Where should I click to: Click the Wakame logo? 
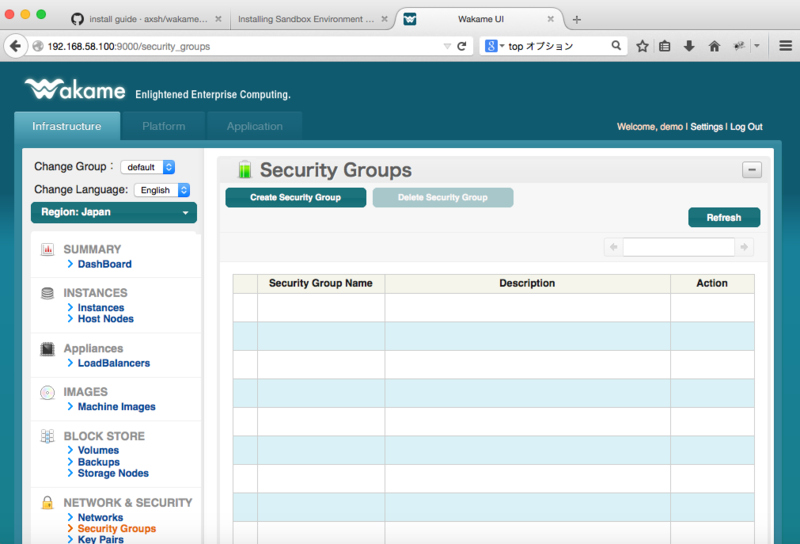pyautogui.click(x=76, y=89)
